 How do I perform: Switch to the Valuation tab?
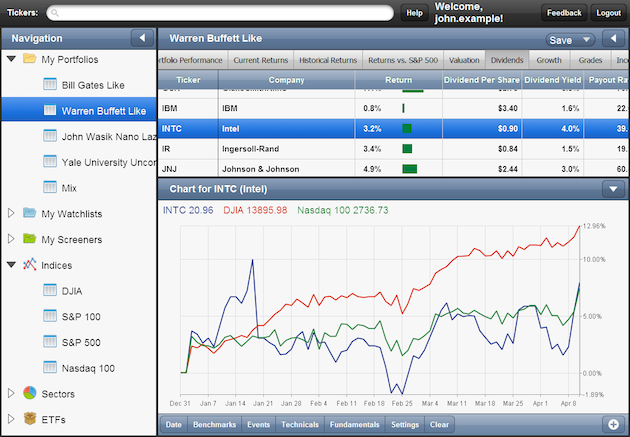coord(464,60)
